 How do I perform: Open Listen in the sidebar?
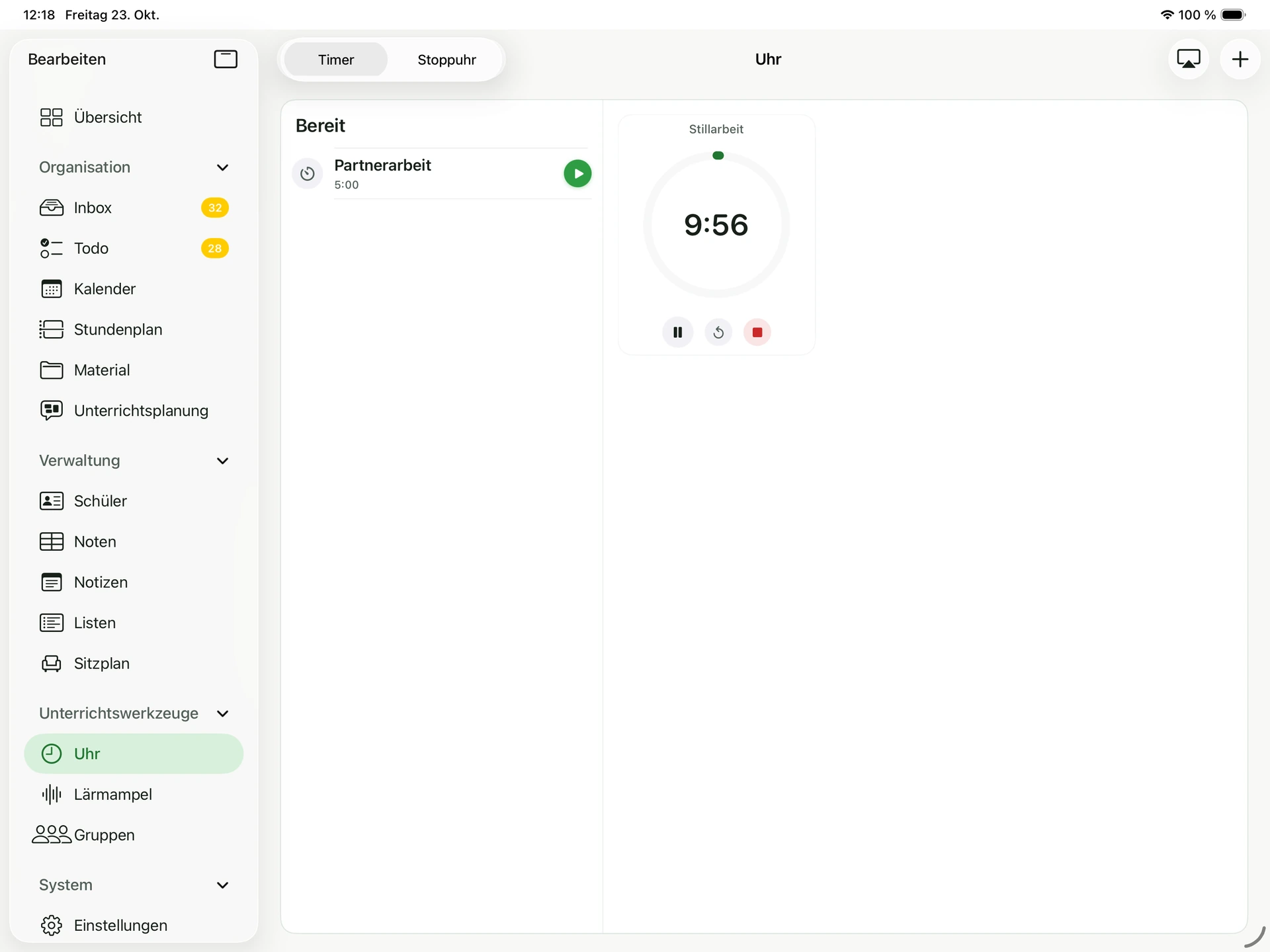click(x=134, y=623)
